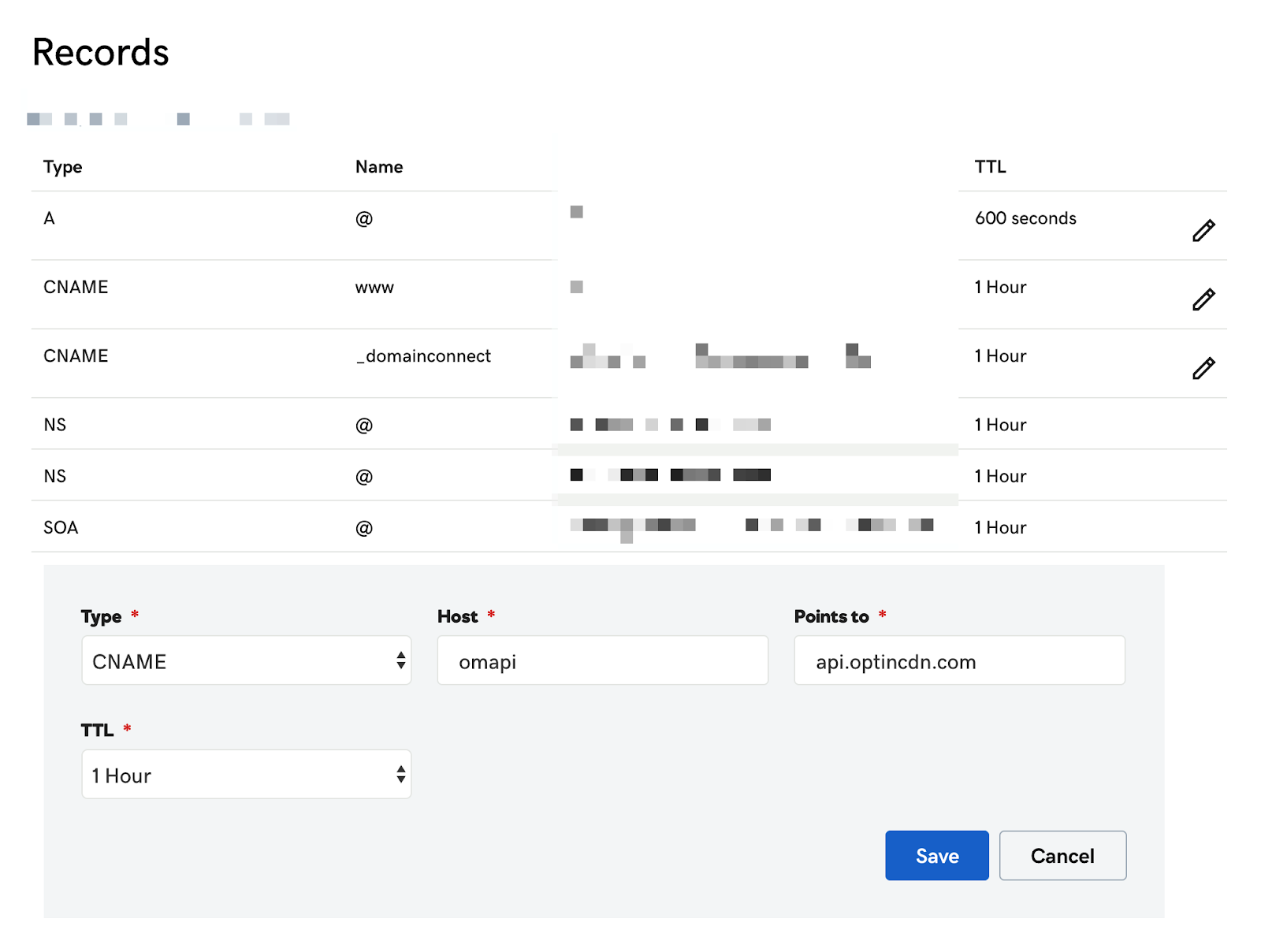Edit the A record with pencil icon
1261x952 pixels.
point(1203,230)
